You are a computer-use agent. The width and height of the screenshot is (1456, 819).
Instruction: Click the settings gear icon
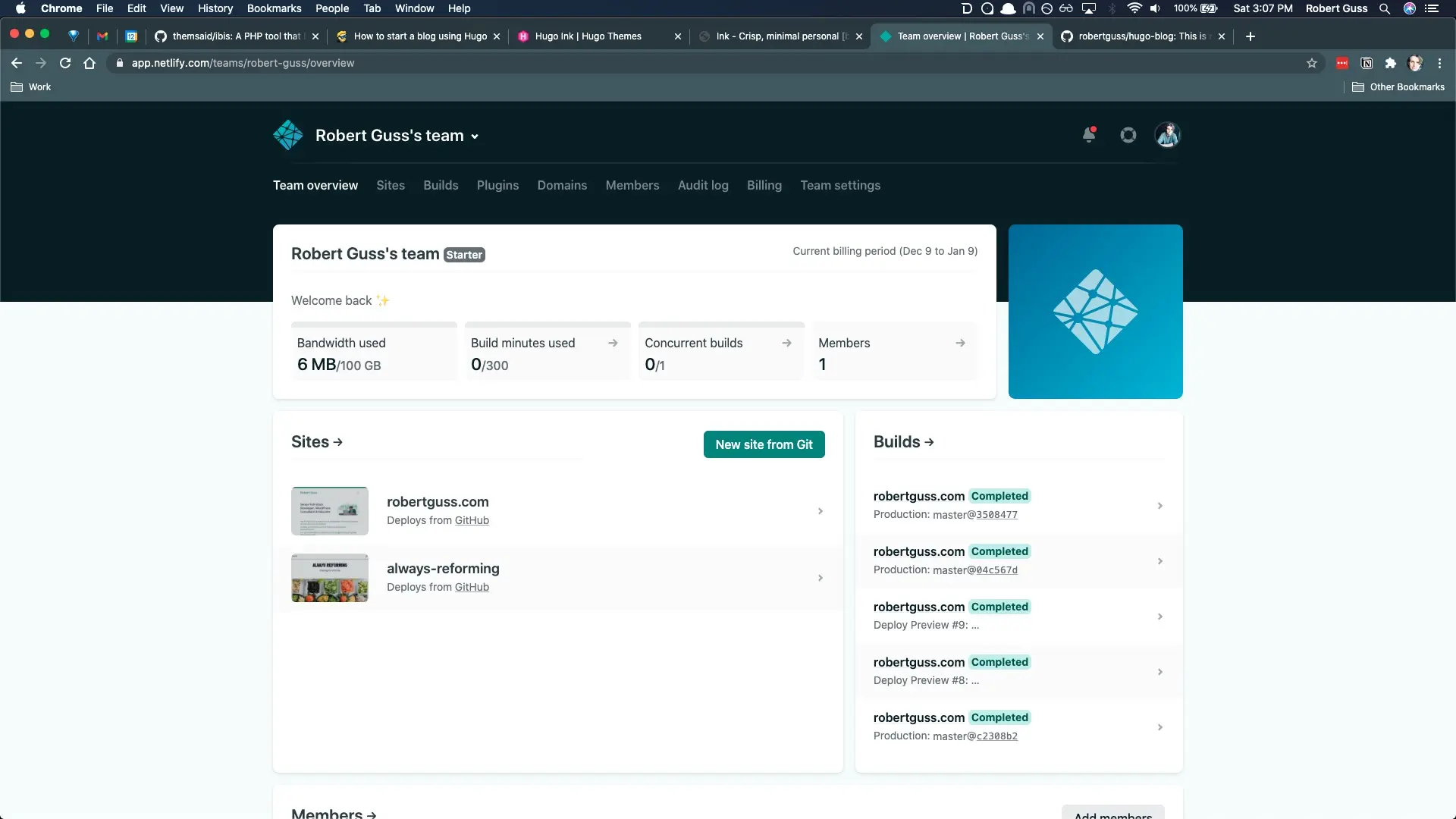tap(1128, 135)
